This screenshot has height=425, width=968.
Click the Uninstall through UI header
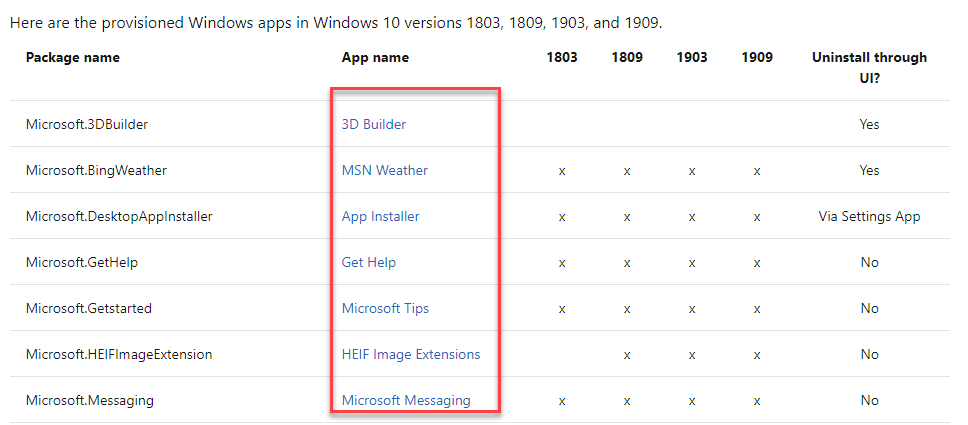click(x=869, y=67)
